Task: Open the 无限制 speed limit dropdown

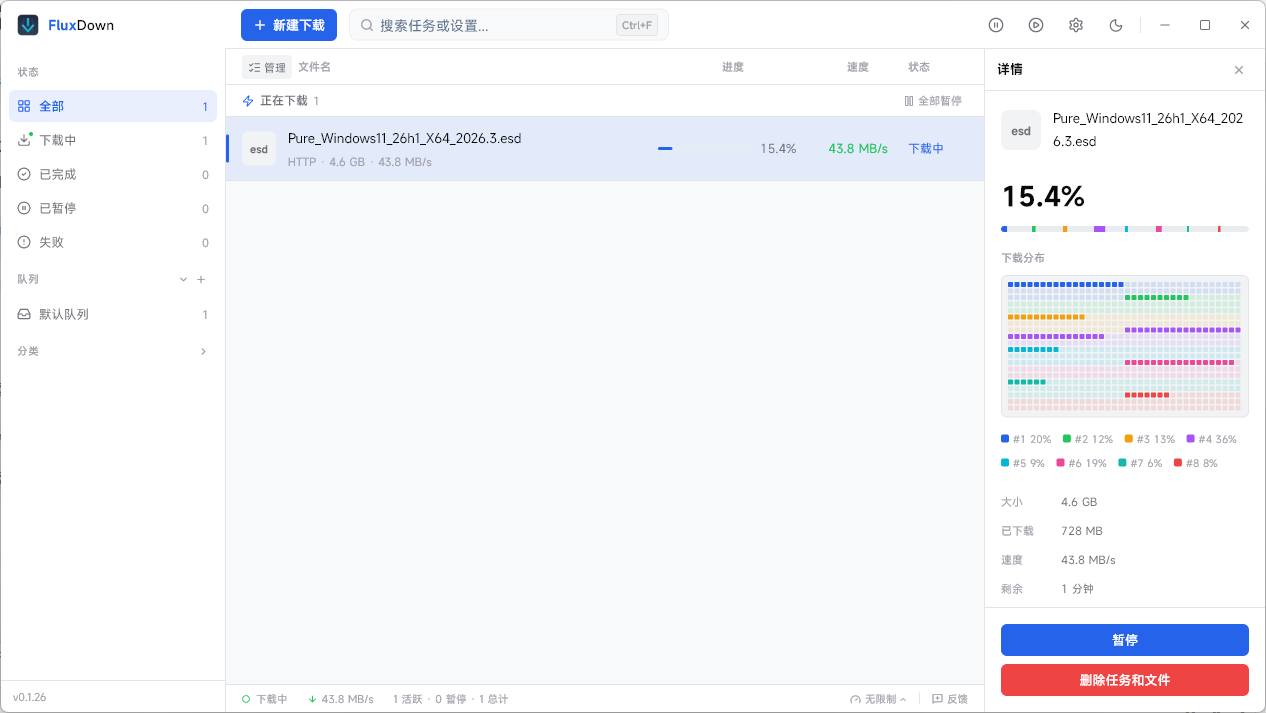Action: click(877, 698)
